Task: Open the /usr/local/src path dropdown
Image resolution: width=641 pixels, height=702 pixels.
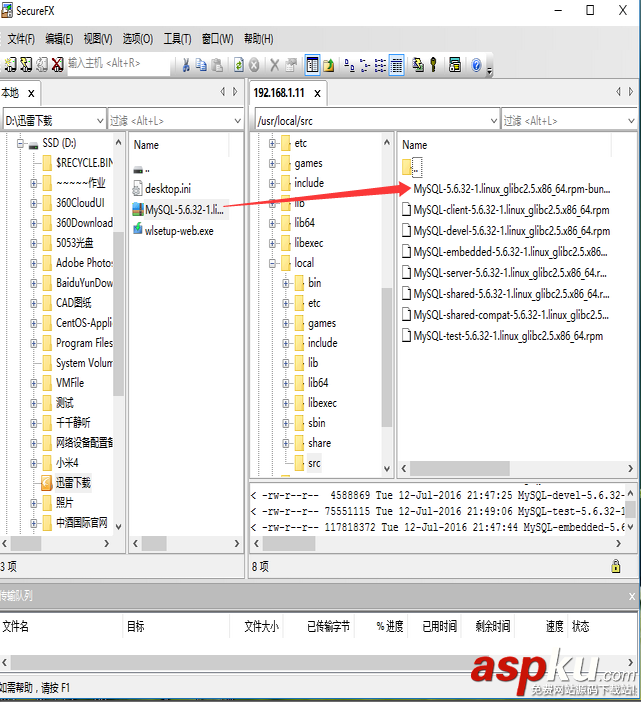Action: click(493, 120)
